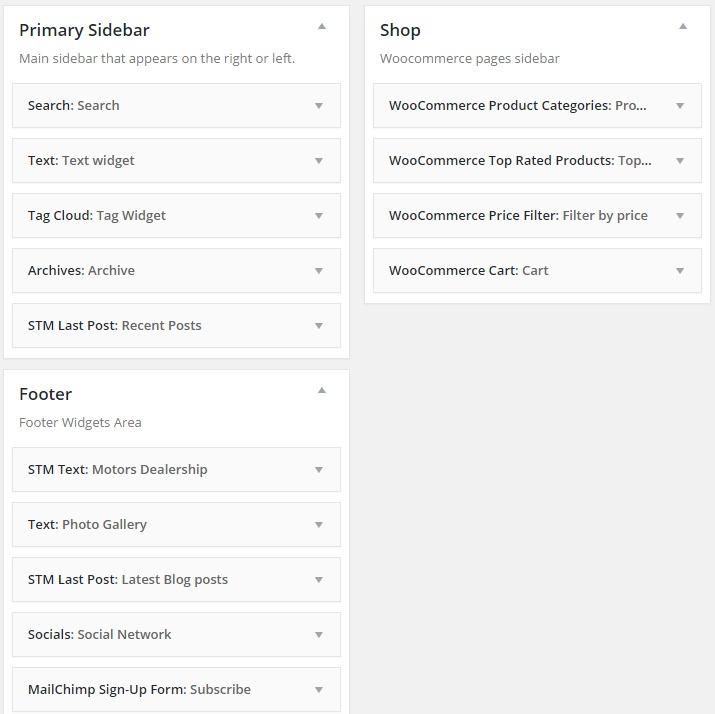Expand the WooCommerce Cart widget arrow
715x714 pixels.
[680, 271]
